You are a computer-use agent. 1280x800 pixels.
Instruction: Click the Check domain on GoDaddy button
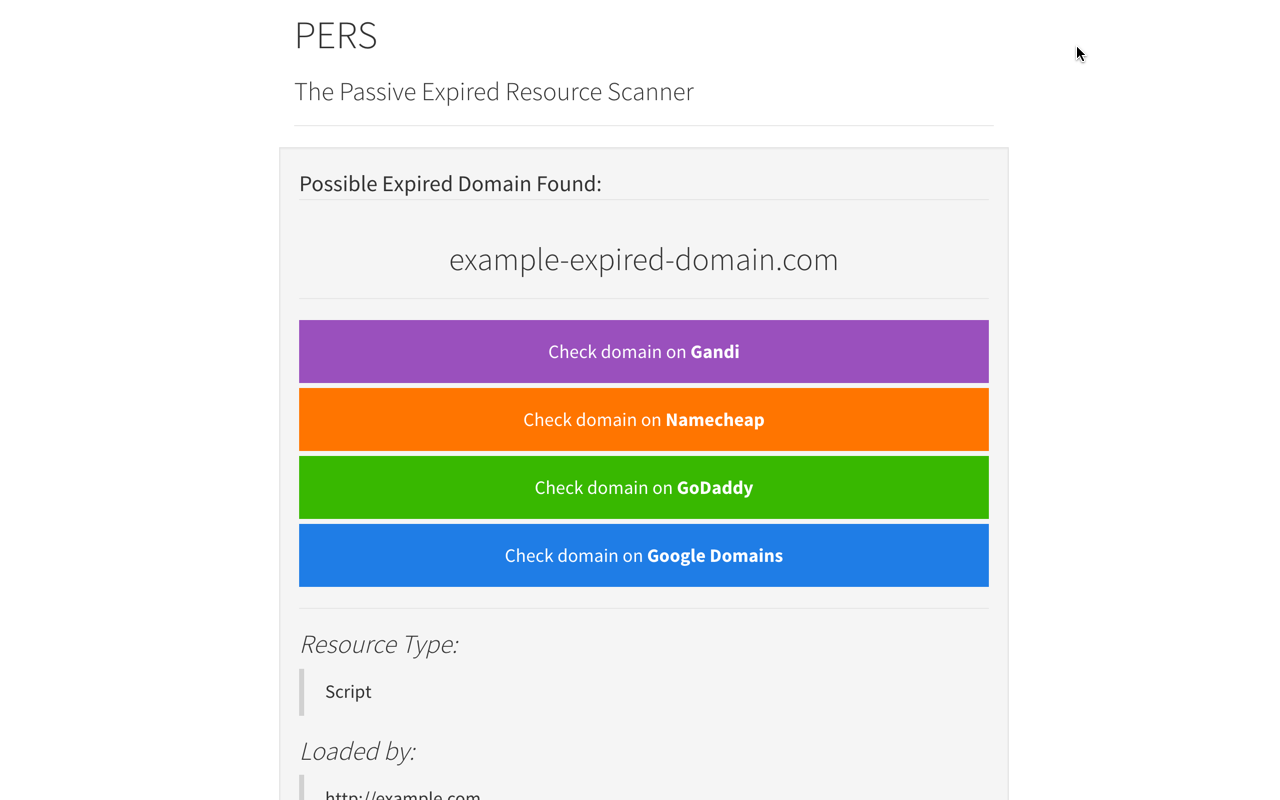[643, 487]
